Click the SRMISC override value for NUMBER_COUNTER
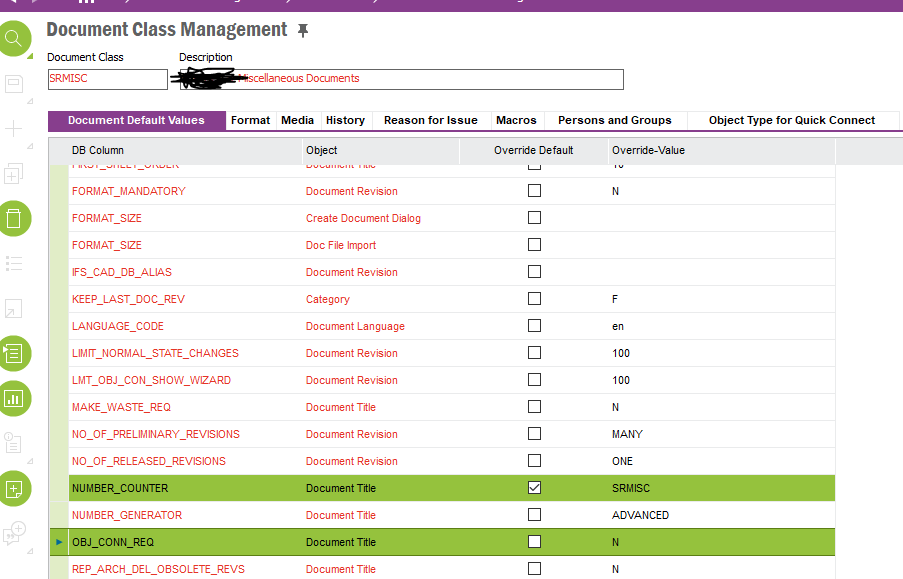This screenshot has width=903, height=579. point(631,488)
